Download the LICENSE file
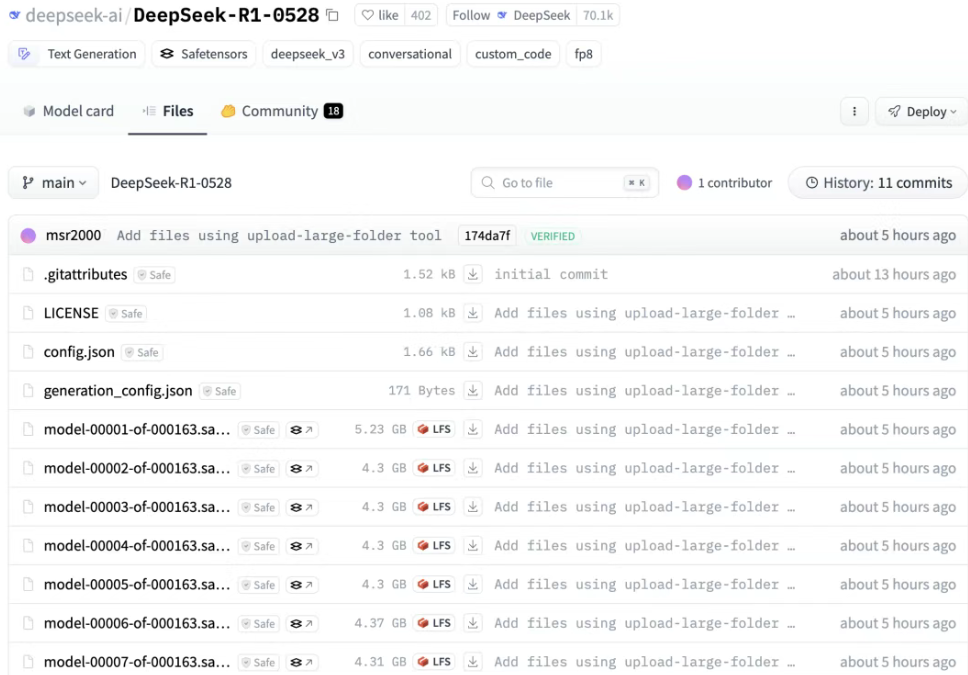Image resolution: width=968 pixels, height=675 pixels. click(x=473, y=313)
